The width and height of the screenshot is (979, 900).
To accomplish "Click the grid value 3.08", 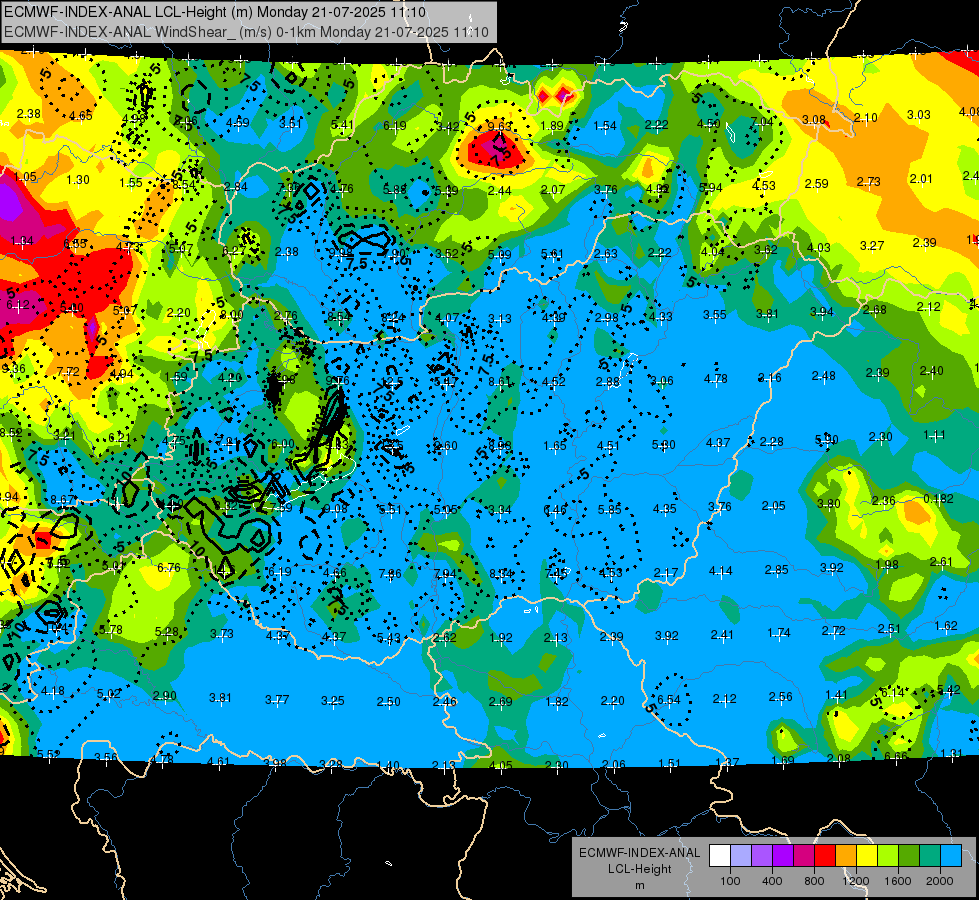I will (814, 119).
